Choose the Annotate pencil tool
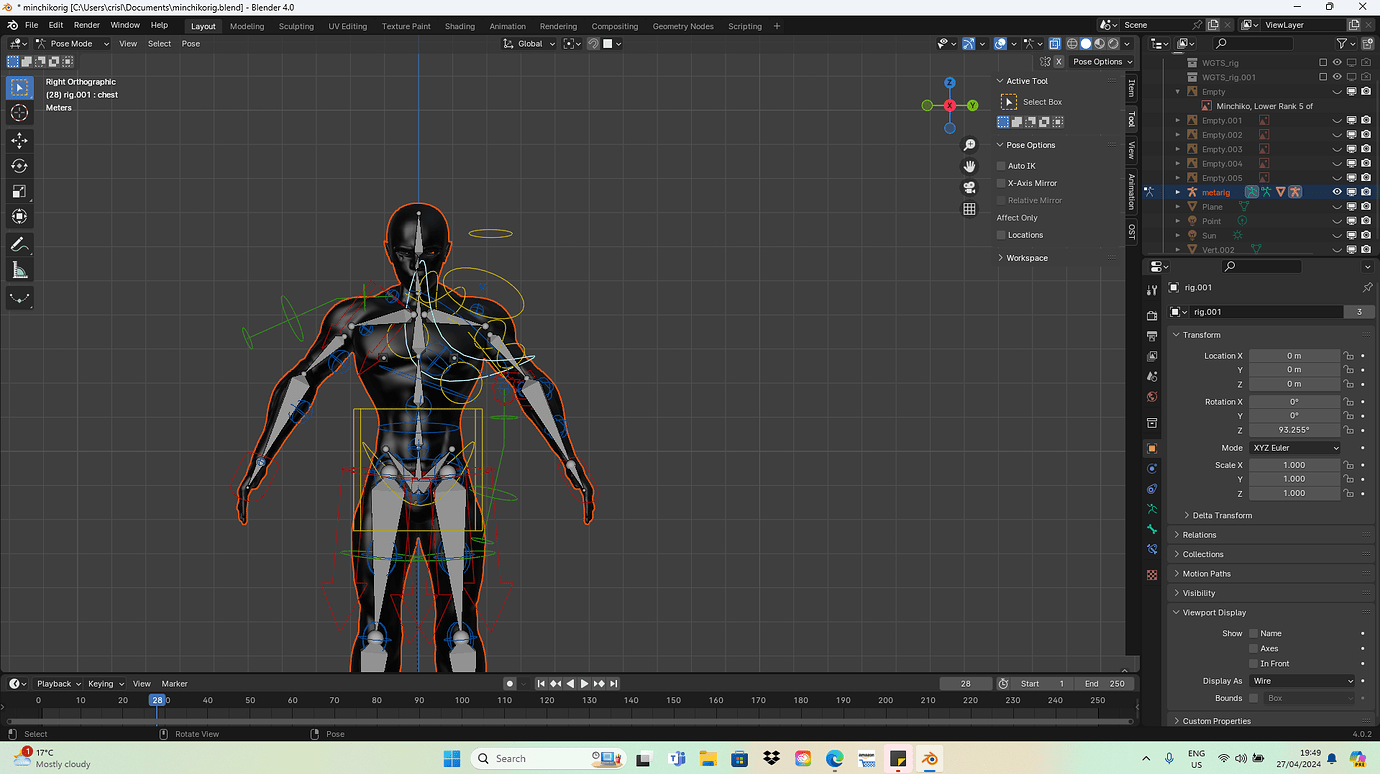This screenshot has width=1380, height=774. [x=19, y=245]
